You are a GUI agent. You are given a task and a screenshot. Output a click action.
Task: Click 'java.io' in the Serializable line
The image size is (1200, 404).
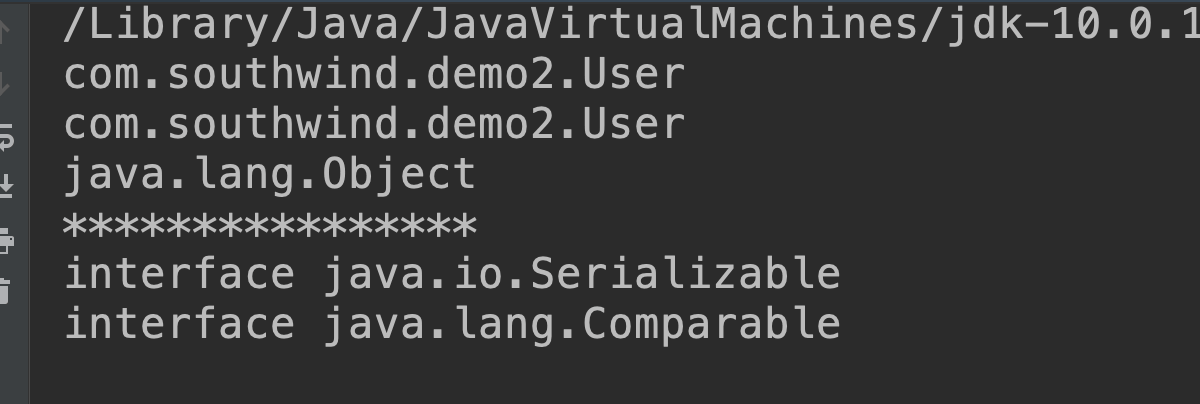click(x=413, y=274)
